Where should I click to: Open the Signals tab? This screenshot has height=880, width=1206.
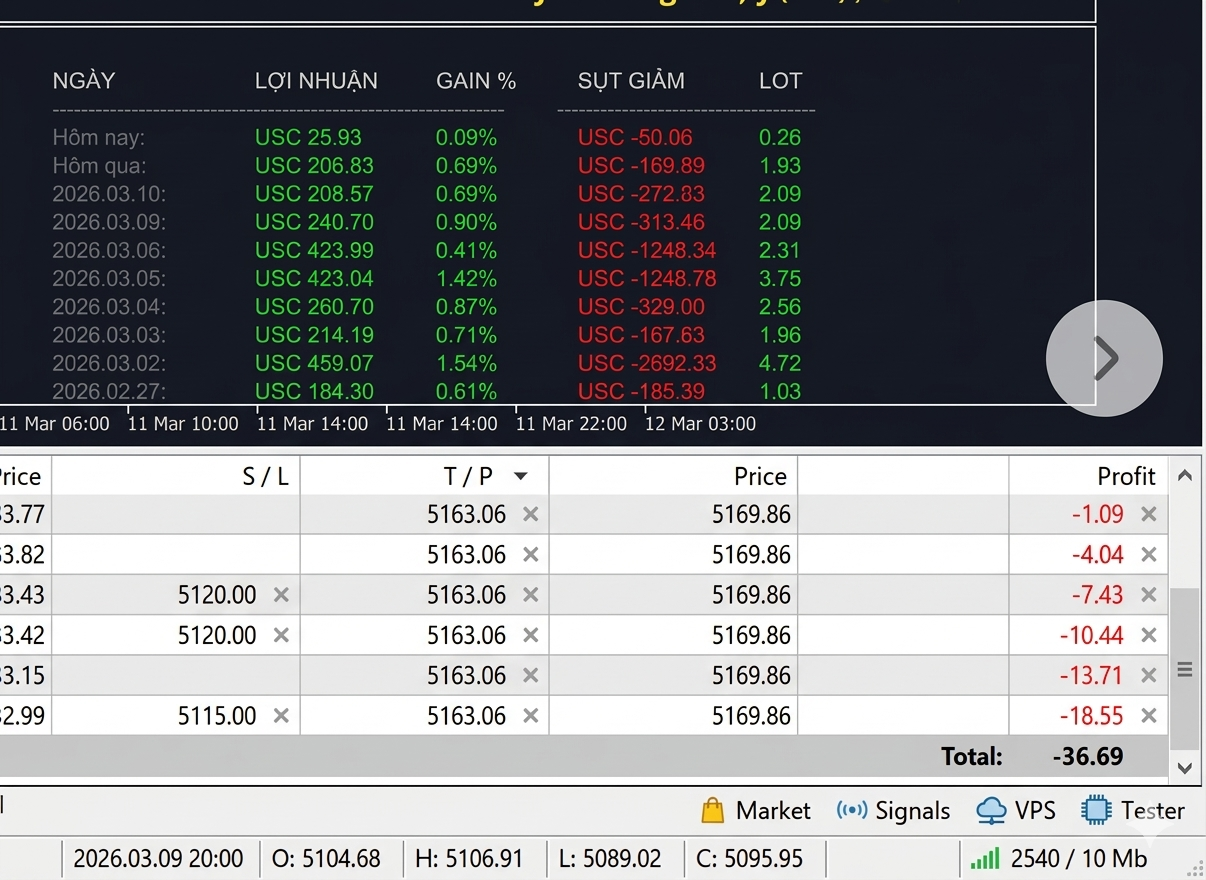click(893, 810)
